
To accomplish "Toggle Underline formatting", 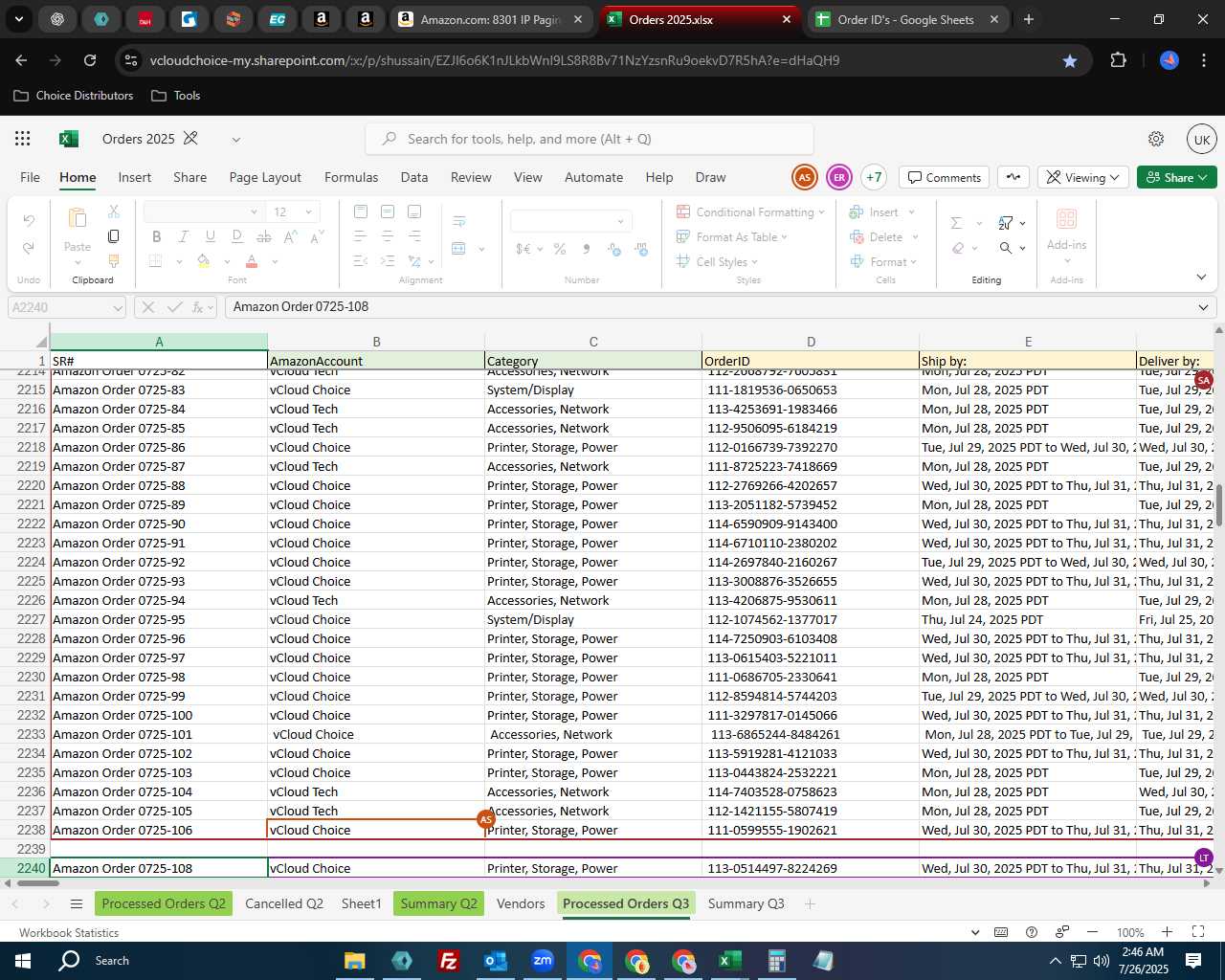I will tap(211, 236).
